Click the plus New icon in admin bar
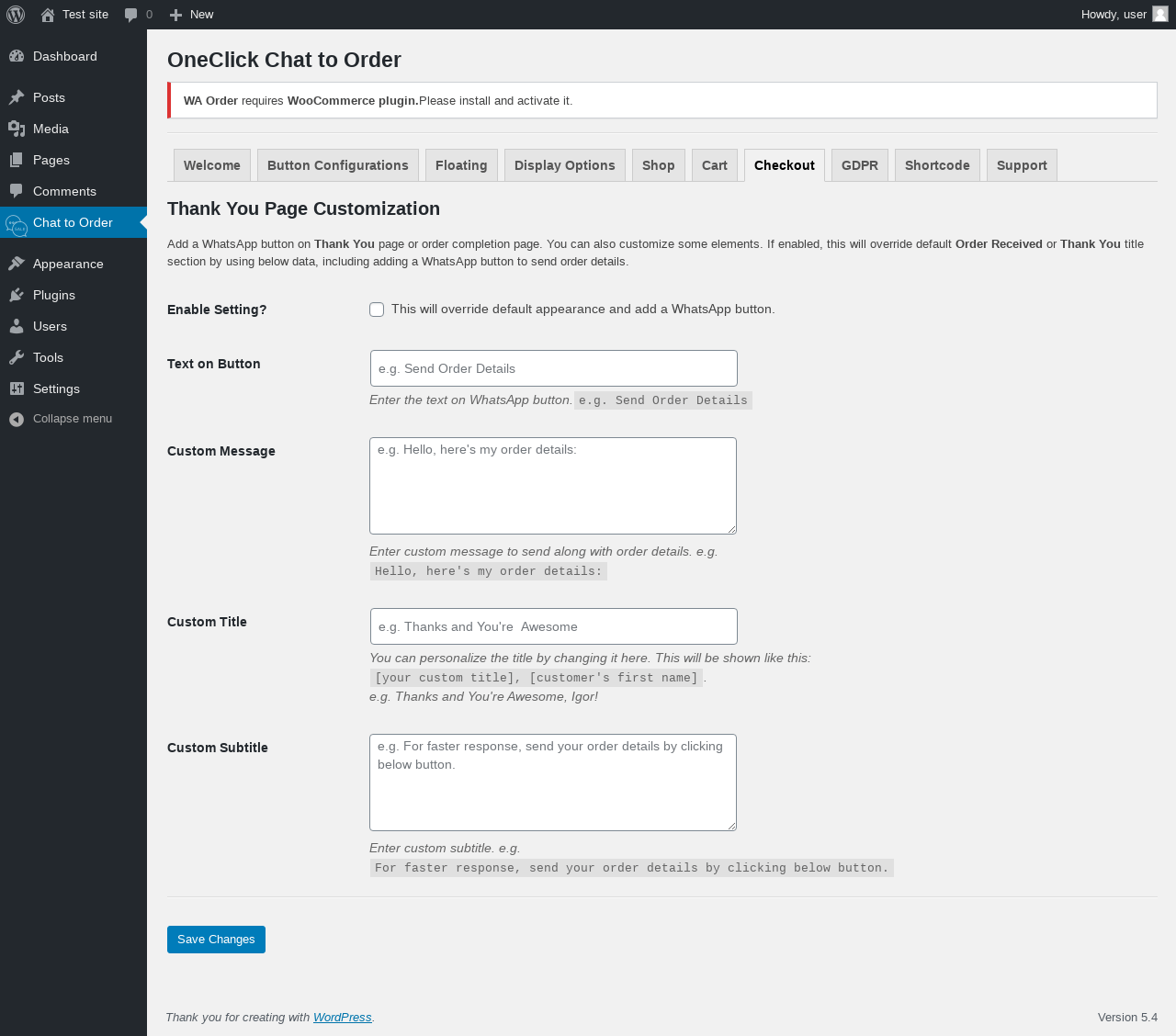This screenshot has width=1176, height=1036. [x=175, y=15]
